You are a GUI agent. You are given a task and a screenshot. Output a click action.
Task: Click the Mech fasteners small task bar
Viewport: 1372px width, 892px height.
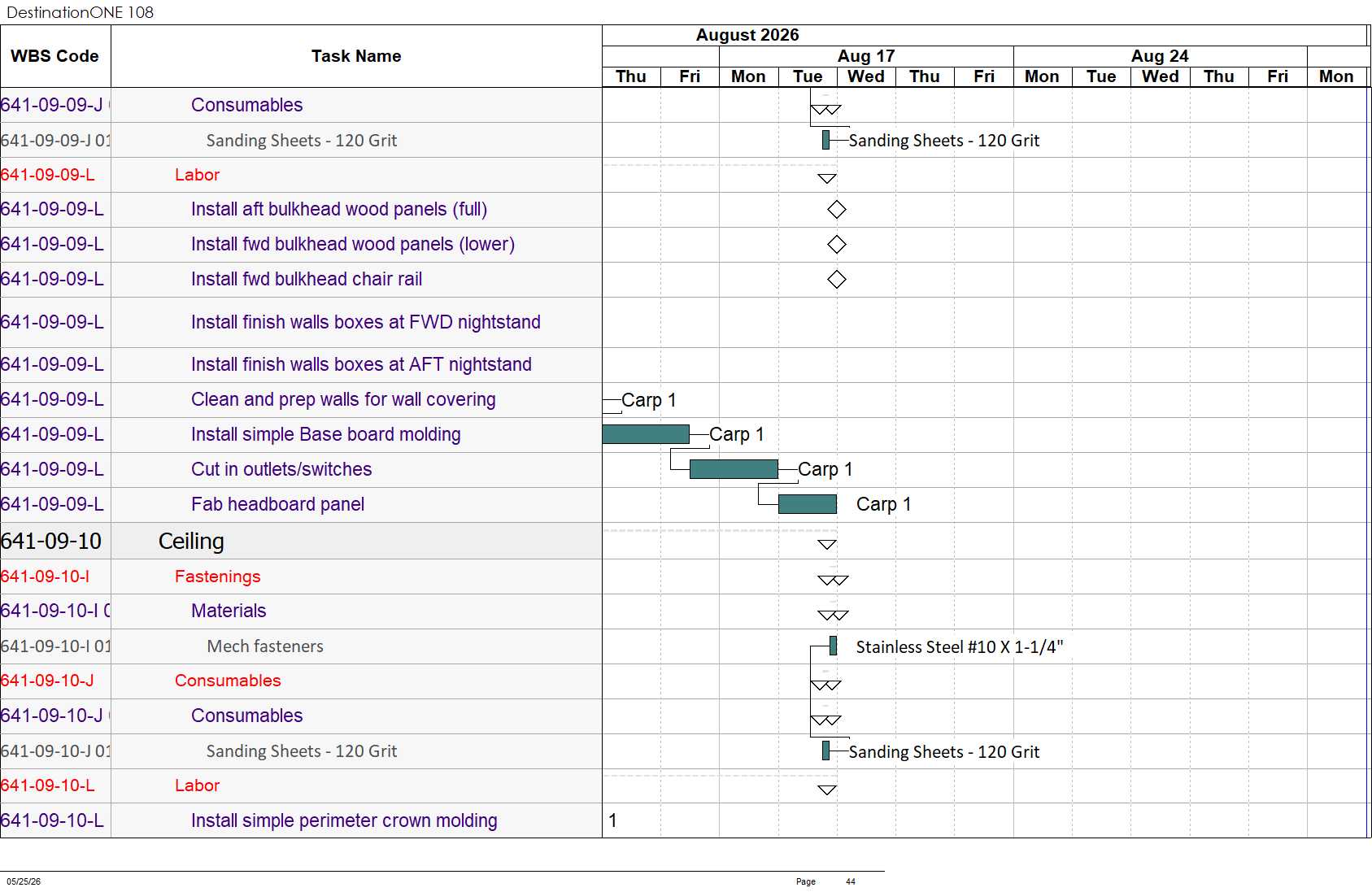point(833,646)
